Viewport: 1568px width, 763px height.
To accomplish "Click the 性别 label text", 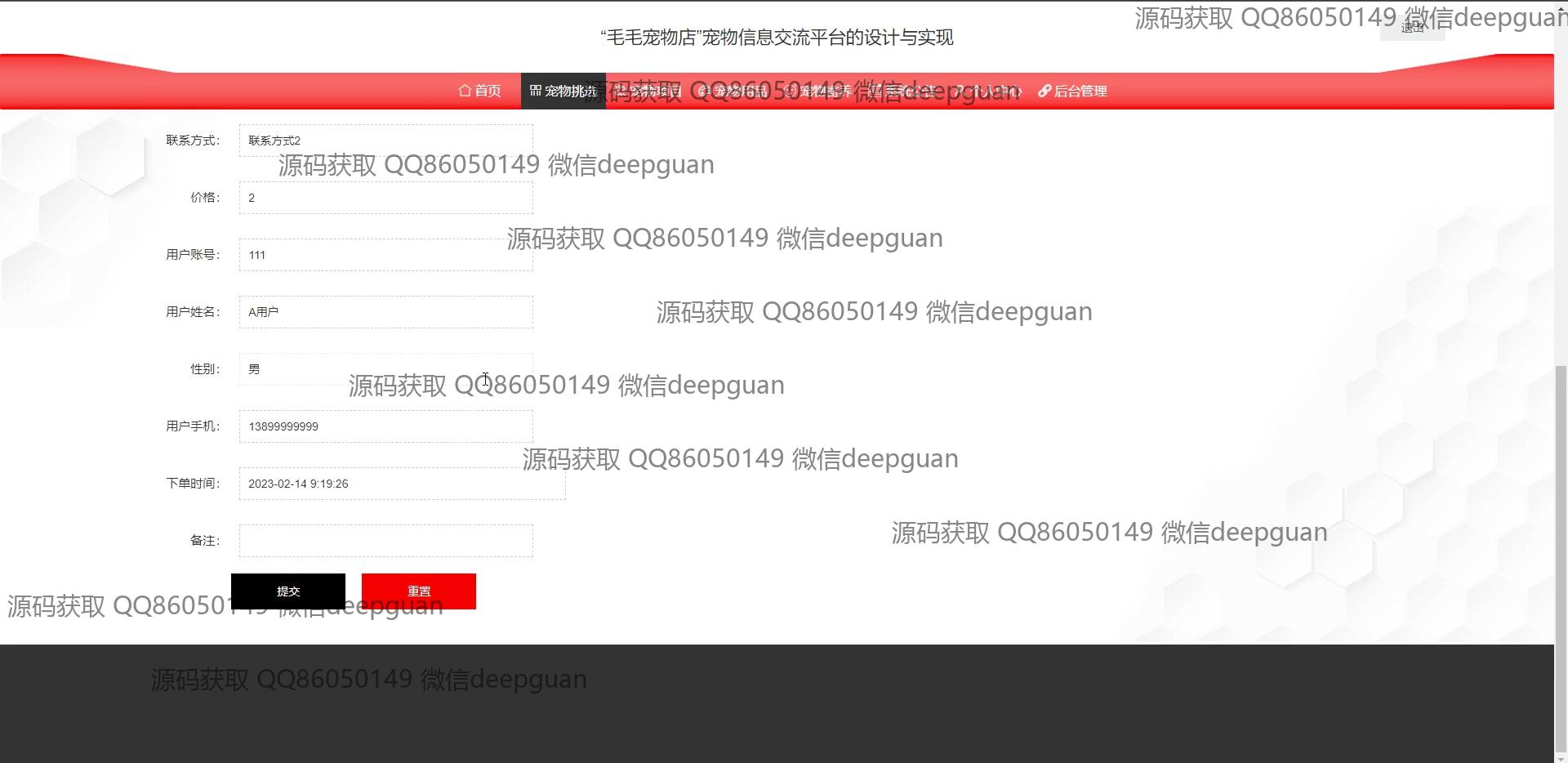I will (x=205, y=369).
